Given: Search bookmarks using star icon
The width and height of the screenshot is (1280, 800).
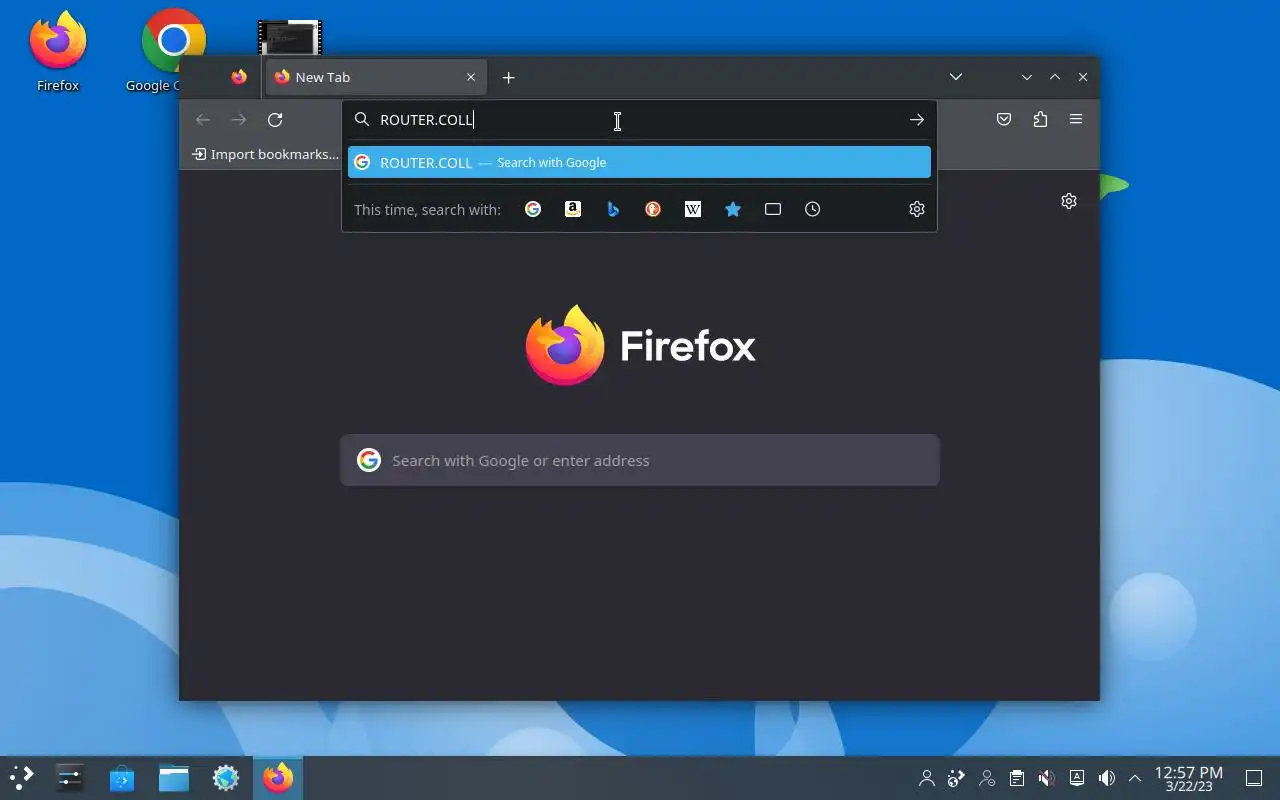Looking at the screenshot, I should click(733, 209).
